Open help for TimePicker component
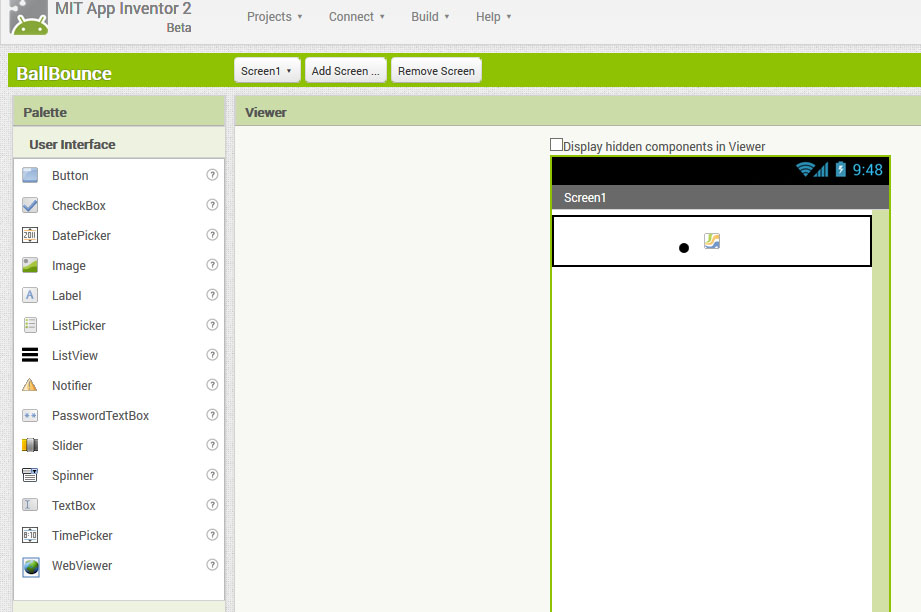This screenshot has height=612, width=921. point(212,534)
